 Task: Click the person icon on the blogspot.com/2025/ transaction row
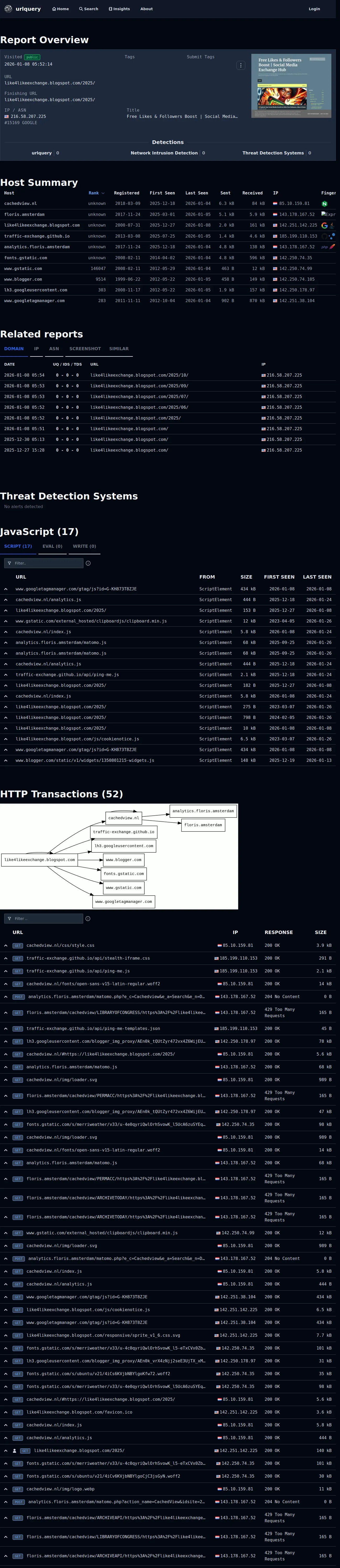click(15, 1450)
